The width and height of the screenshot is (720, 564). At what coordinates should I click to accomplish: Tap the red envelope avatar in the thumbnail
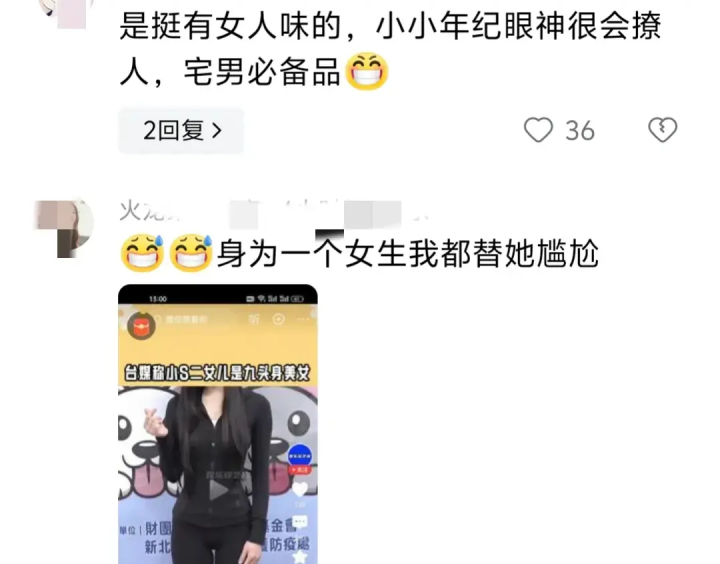click(141, 326)
